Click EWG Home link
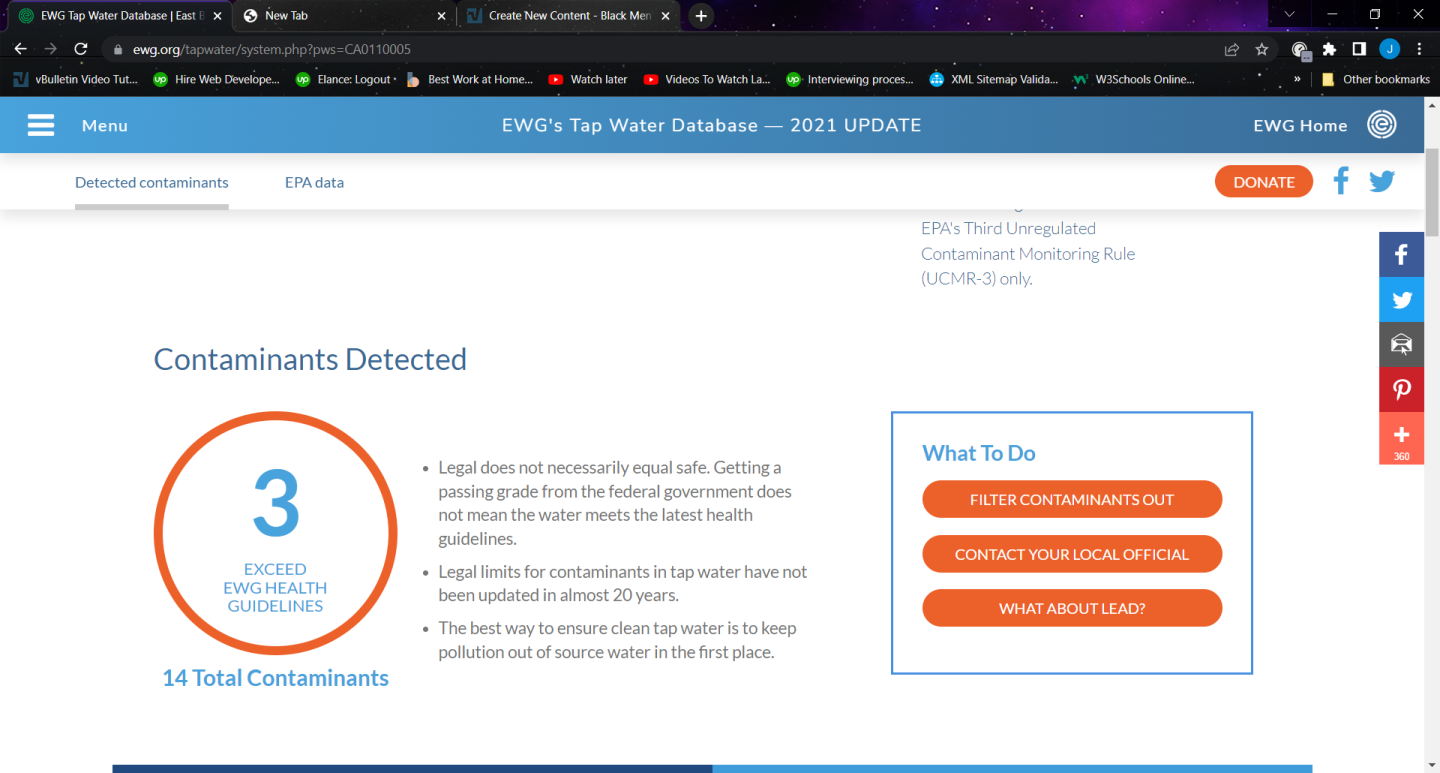The image size is (1440, 773). click(1300, 126)
